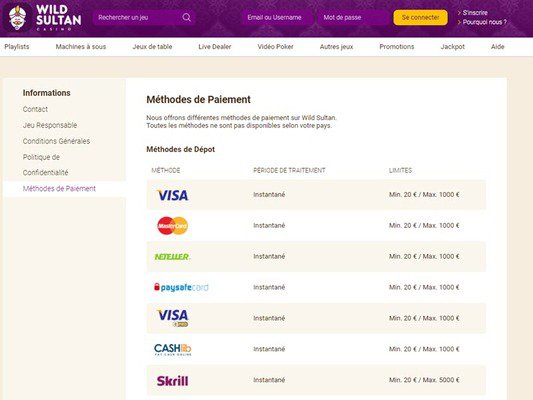This screenshot has height=400, width=533.
Task: Click the search magnifier icon
Action: coord(187,17)
